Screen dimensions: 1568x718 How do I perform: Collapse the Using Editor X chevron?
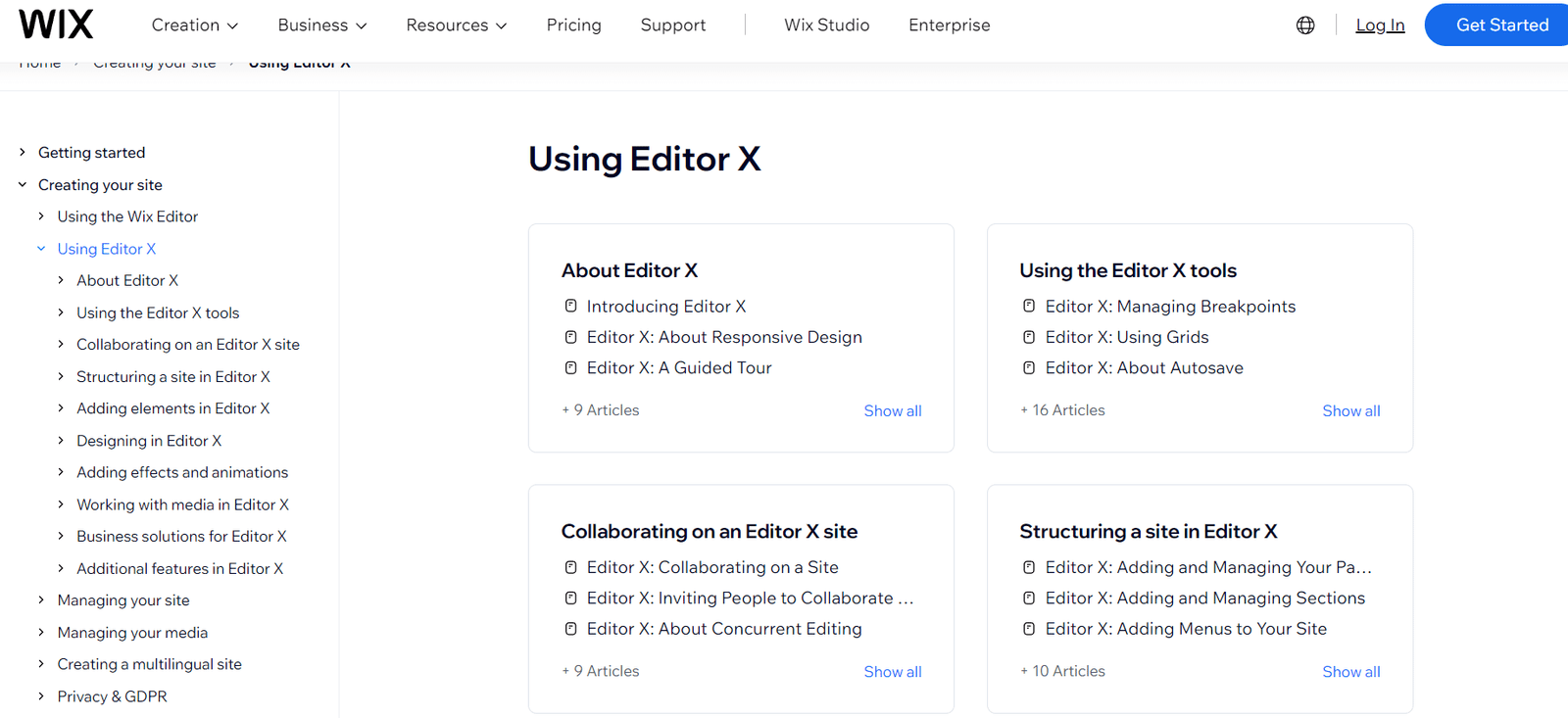pos(41,249)
